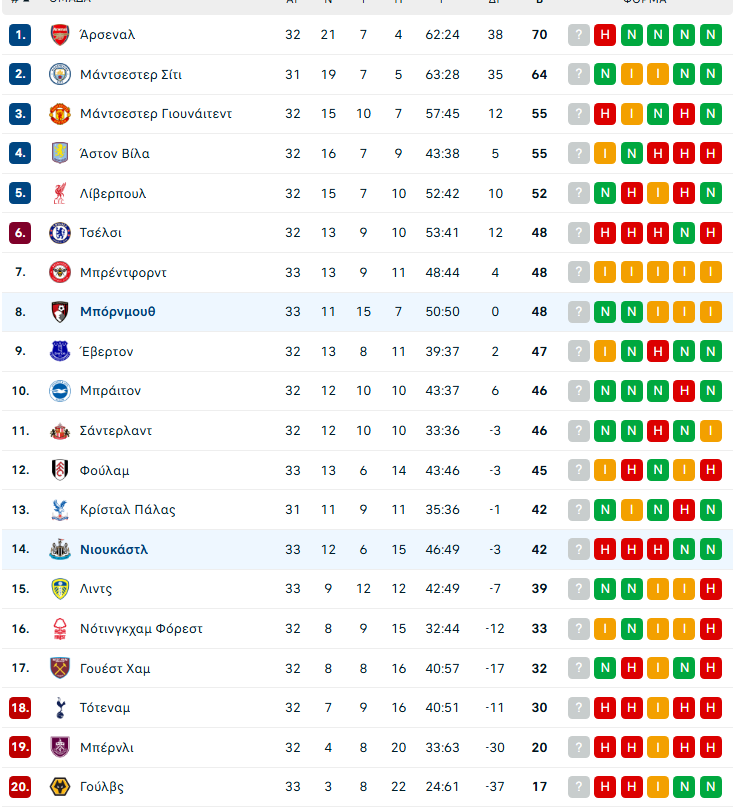Viewport: 744px width, 811px height.
Task: Click the Chelsea club crest
Action: tap(60, 233)
